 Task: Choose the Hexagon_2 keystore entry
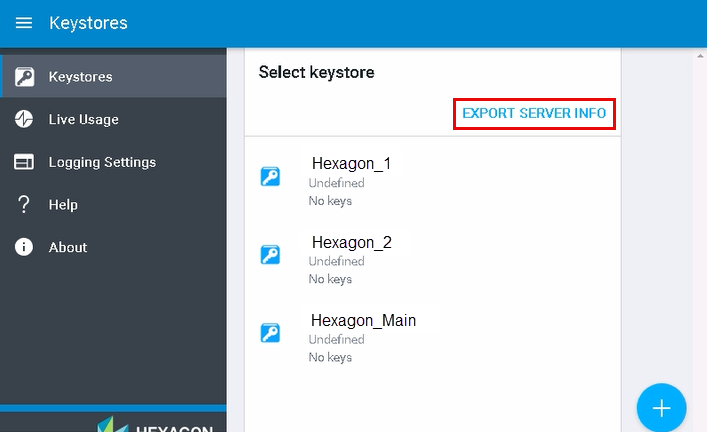(x=351, y=242)
